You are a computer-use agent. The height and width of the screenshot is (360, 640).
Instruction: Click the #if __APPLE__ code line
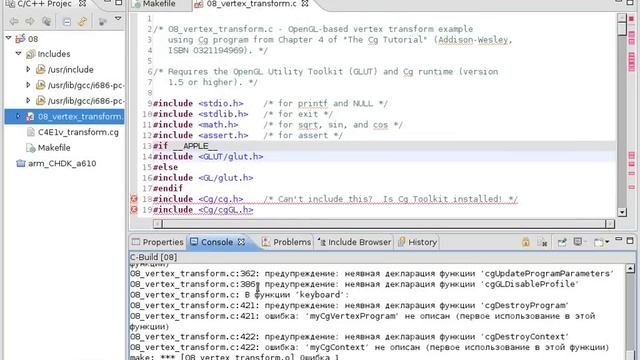pos(185,146)
